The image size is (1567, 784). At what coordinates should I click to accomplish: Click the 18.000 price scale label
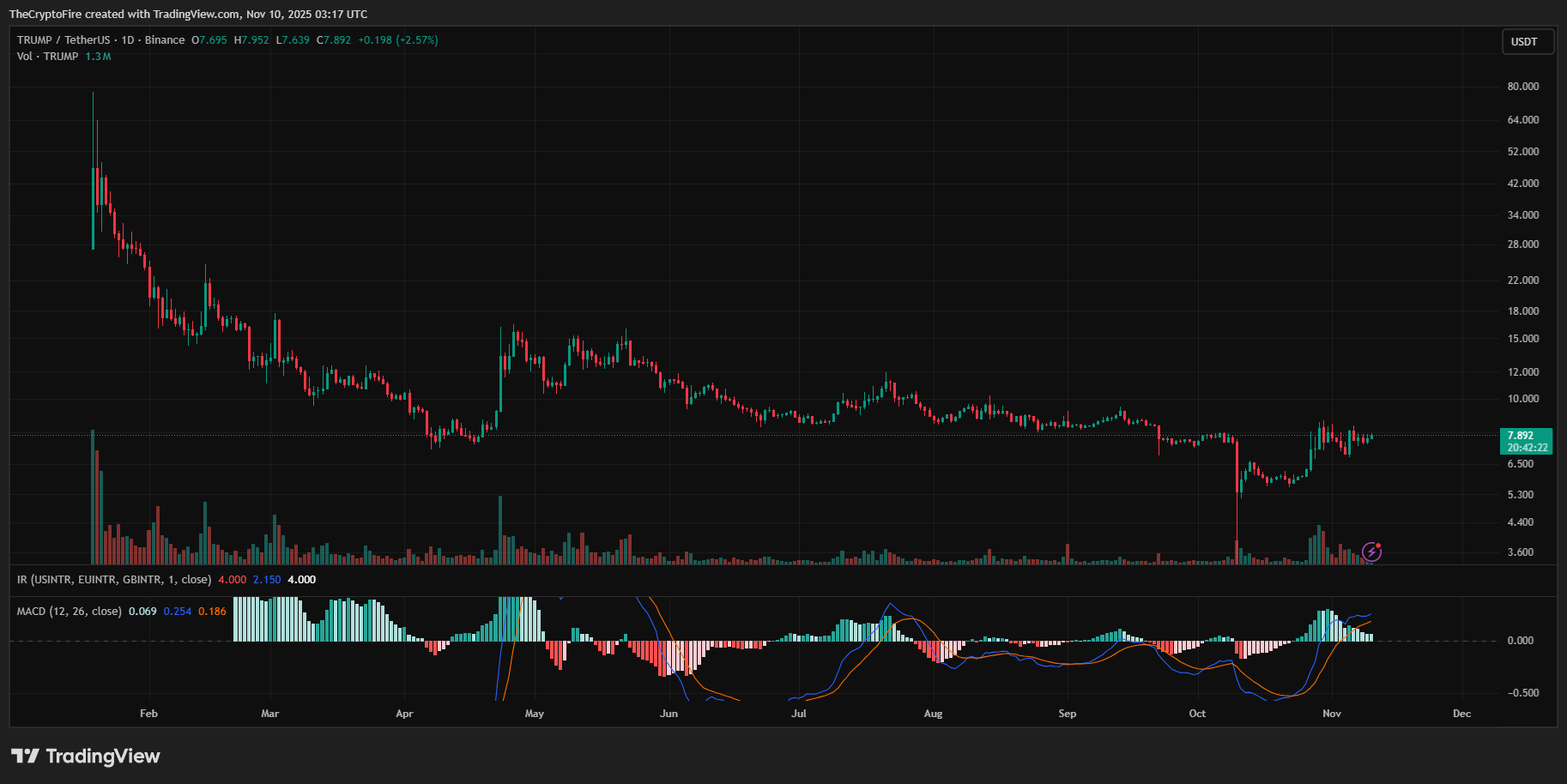pos(1523,311)
